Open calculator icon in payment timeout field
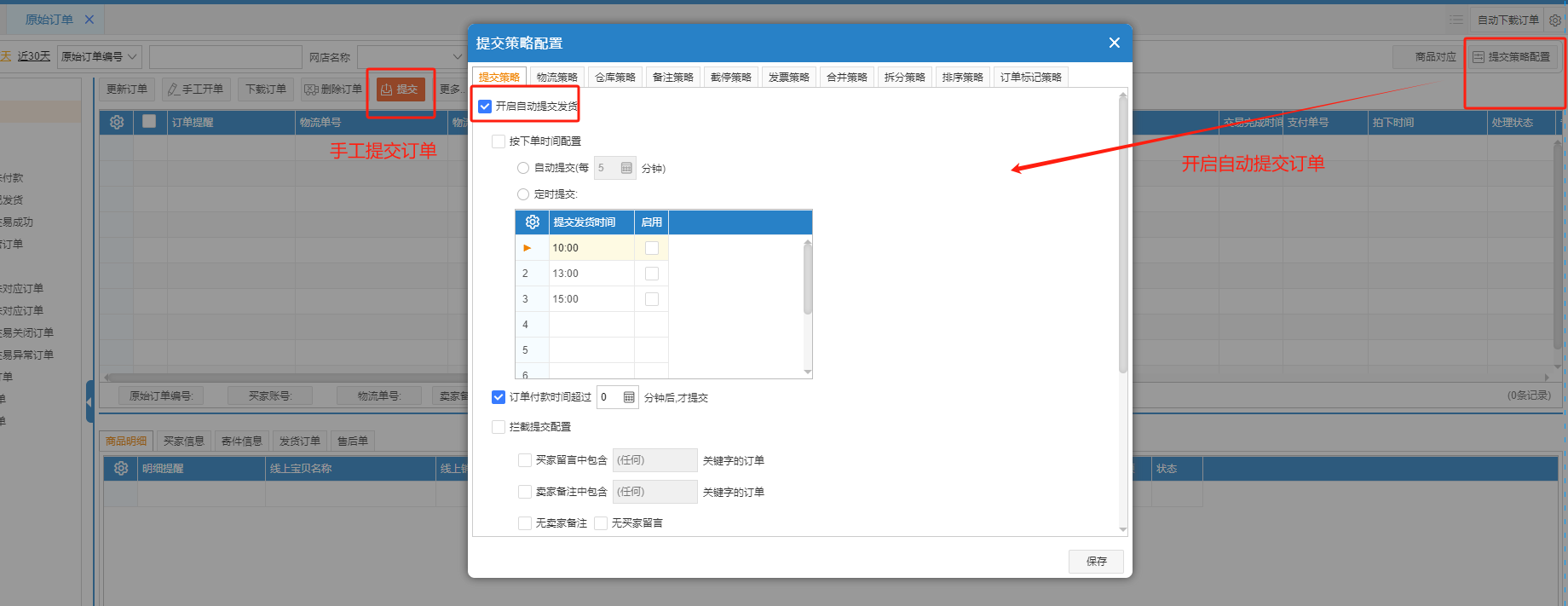The height and width of the screenshot is (606, 1568). tap(629, 397)
